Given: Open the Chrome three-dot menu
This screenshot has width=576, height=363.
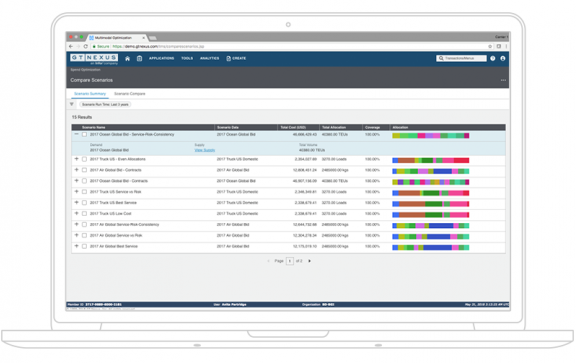Looking at the screenshot, I should tap(506, 46).
